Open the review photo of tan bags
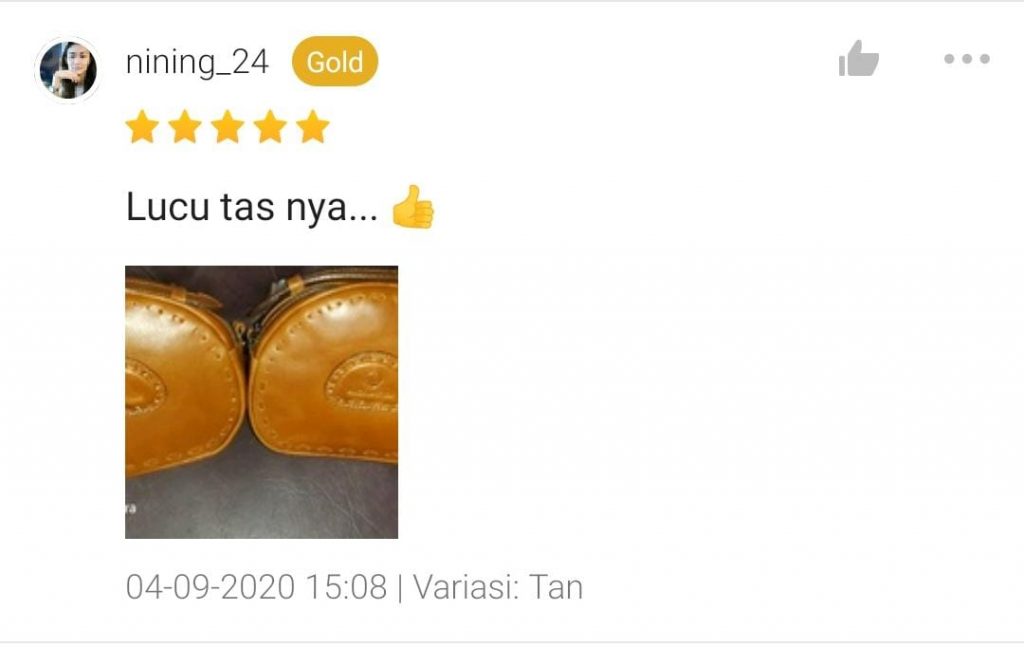 261,402
